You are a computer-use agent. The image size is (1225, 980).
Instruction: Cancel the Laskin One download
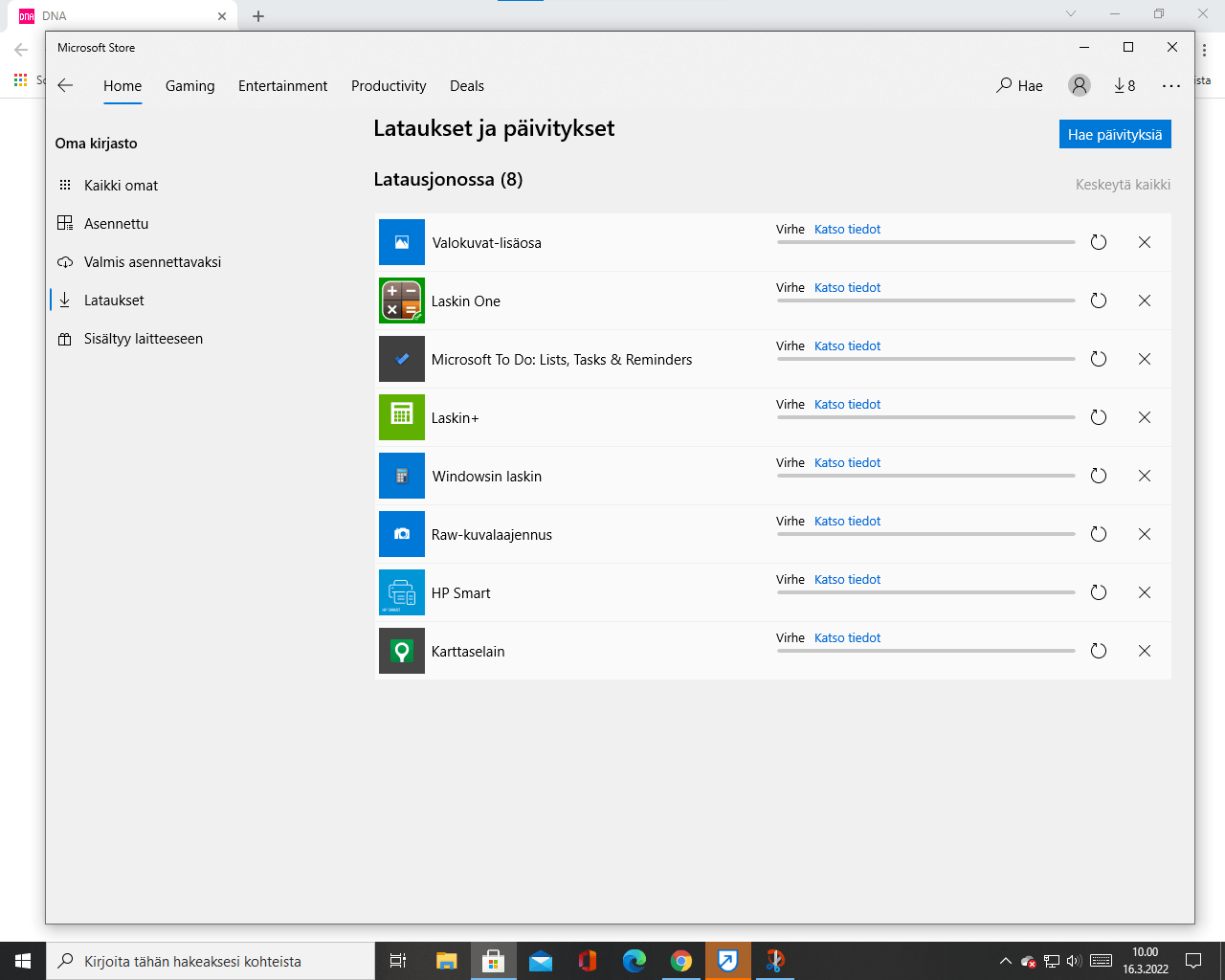[x=1145, y=301]
